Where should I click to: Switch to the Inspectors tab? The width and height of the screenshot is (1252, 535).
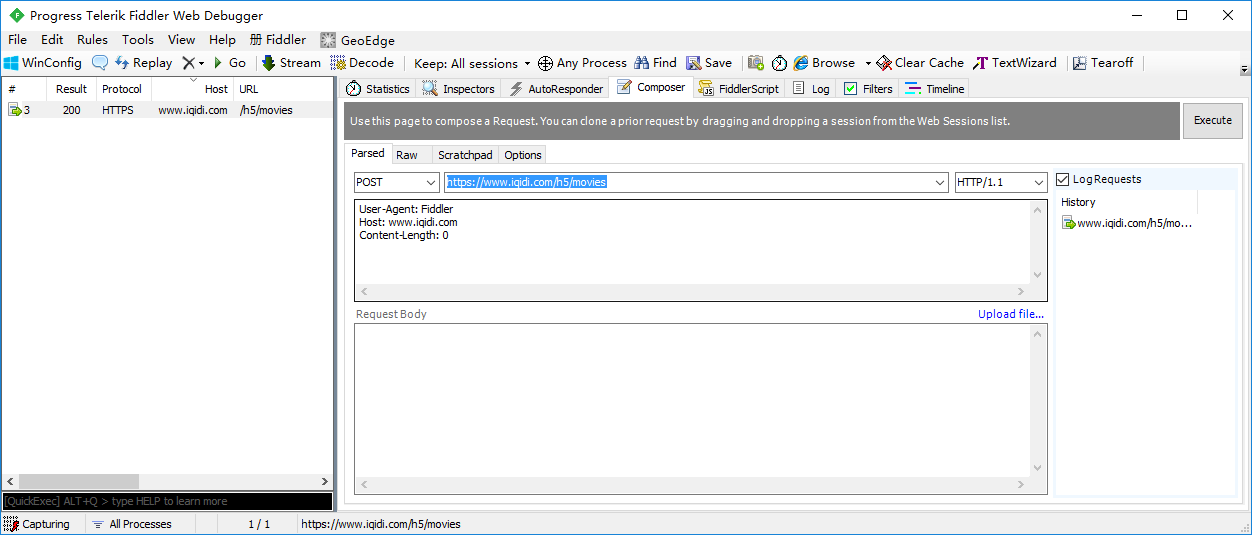click(458, 89)
